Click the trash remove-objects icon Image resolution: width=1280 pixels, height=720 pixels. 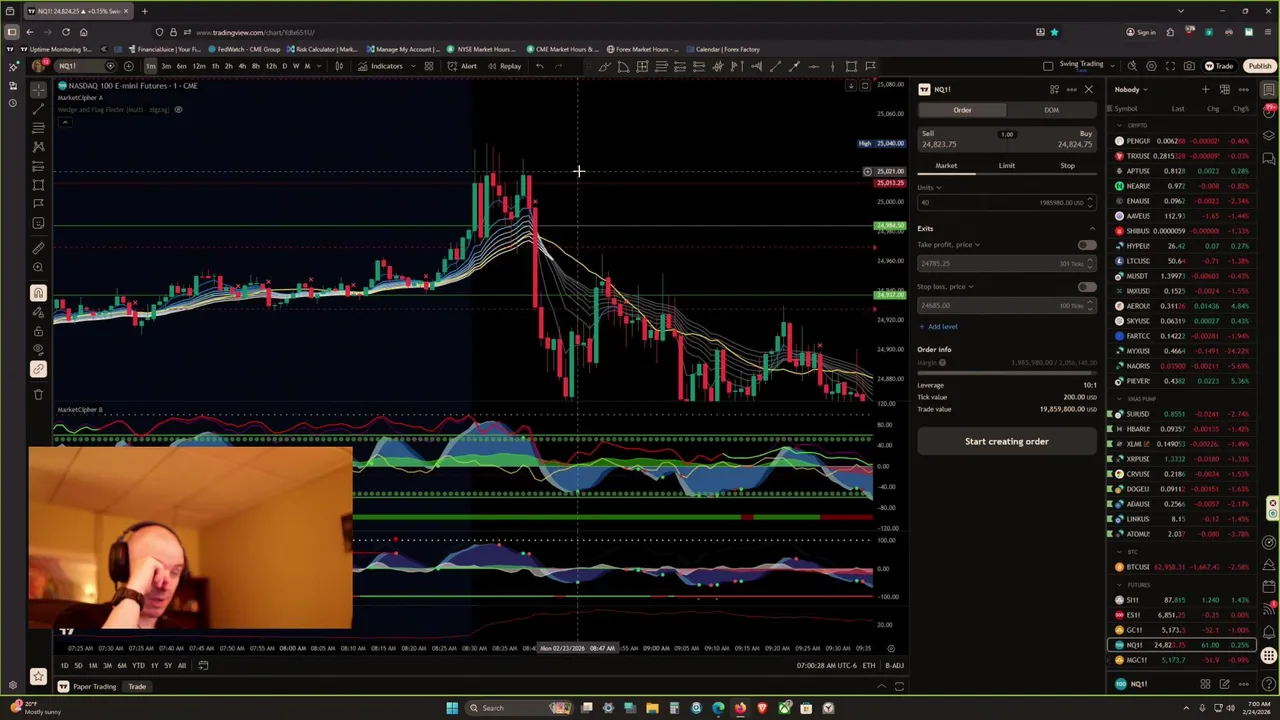pos(38,394)
